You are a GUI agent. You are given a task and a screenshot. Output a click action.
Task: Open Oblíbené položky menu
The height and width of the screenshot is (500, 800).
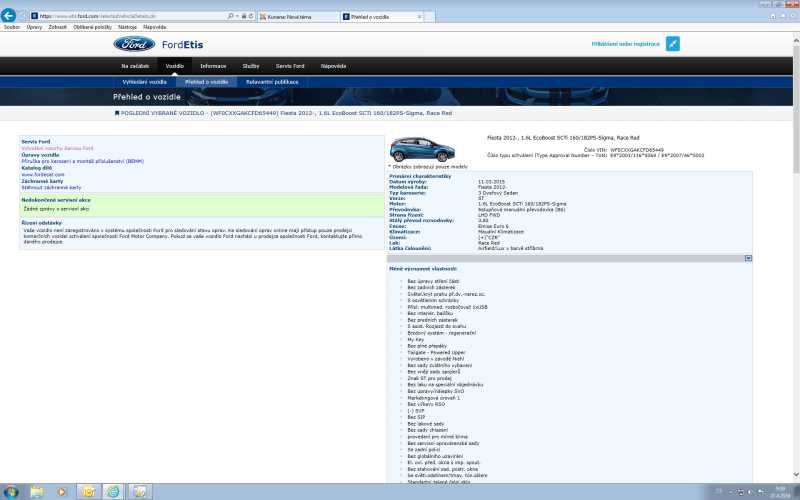pos(92,27)
